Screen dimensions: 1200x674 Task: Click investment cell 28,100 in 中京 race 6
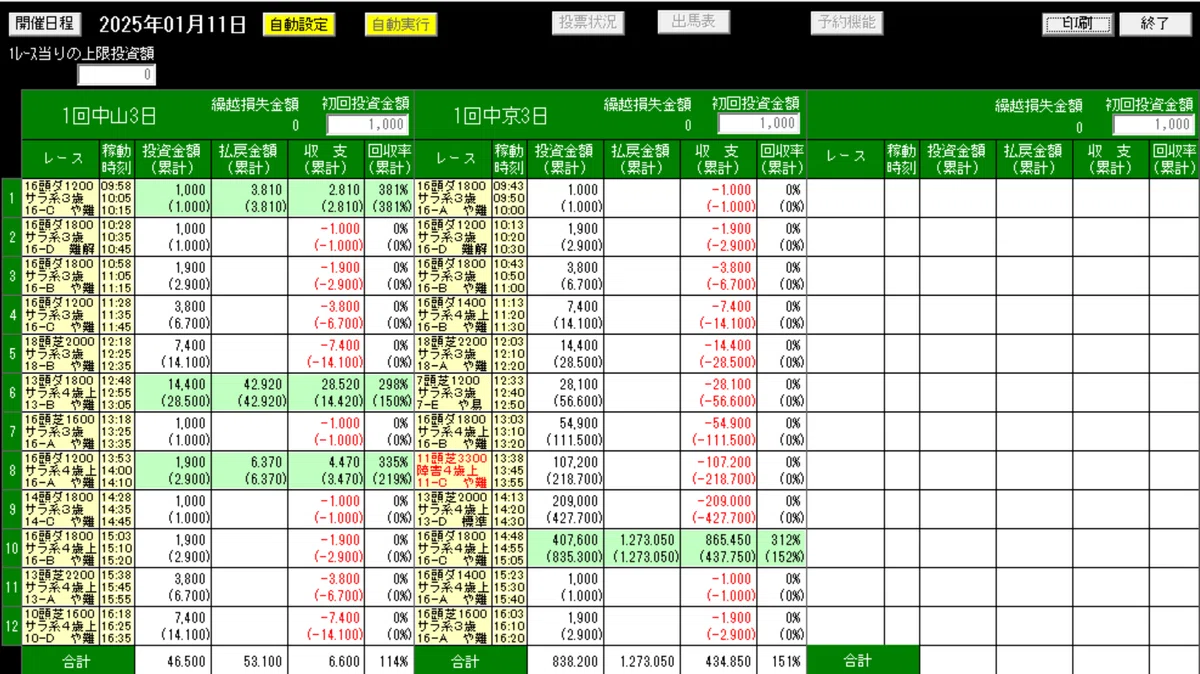coord(566,392)
